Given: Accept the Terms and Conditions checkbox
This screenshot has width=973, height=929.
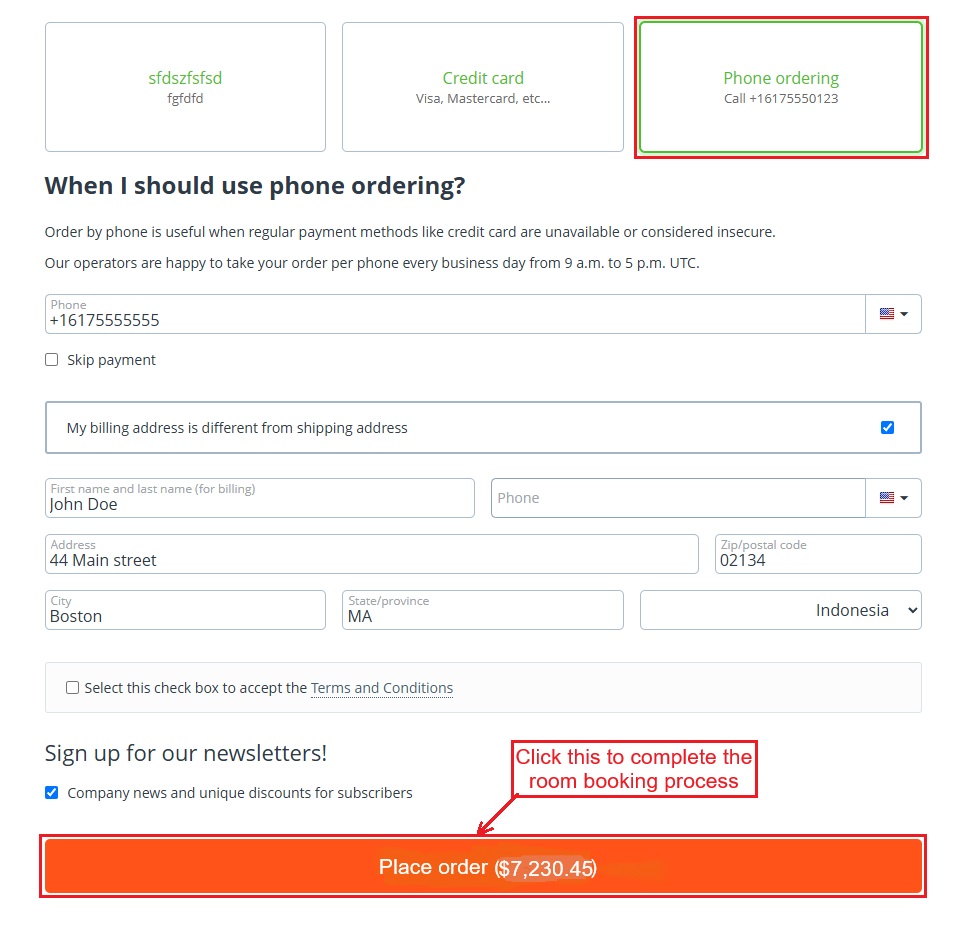Looking at the screenshot, I should coord(72,688).
